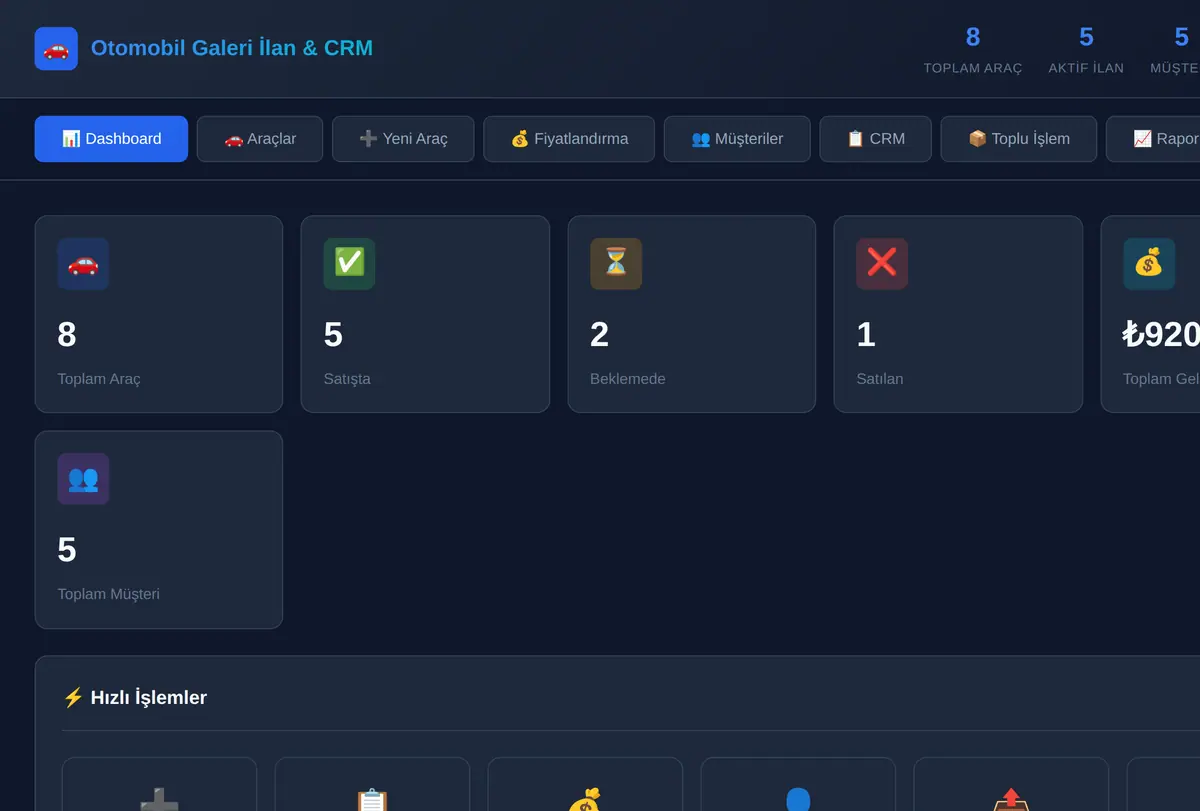Open the Dashboard tab

111,139
